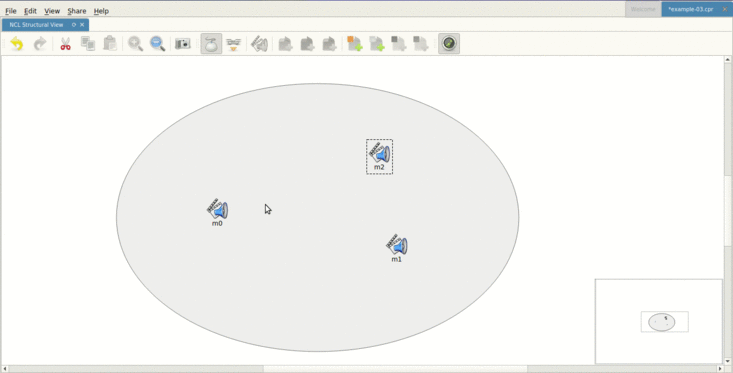Select the m1 media node
The image size is (733, 373).
(397, 248)
